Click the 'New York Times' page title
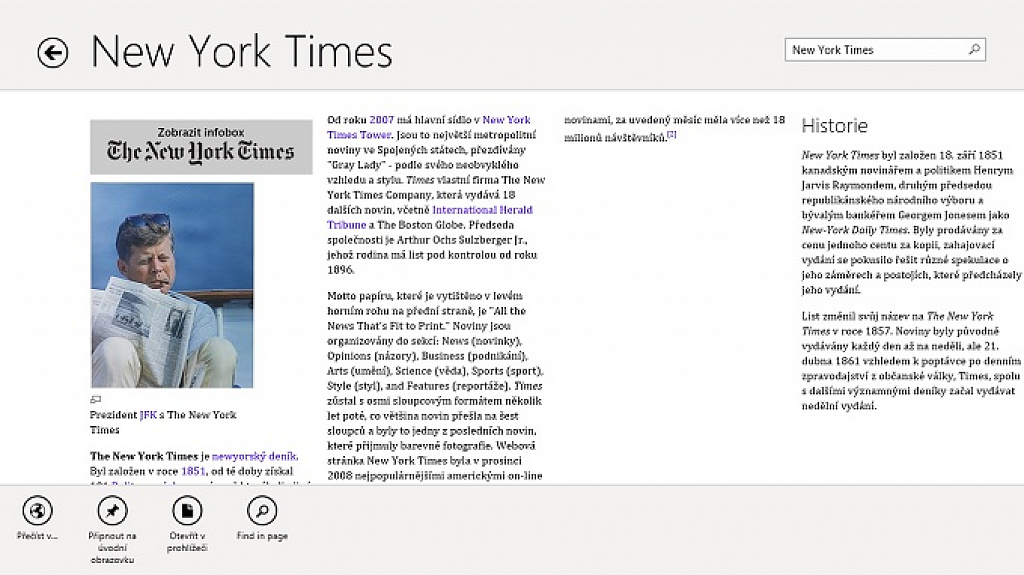 (242, 52)
